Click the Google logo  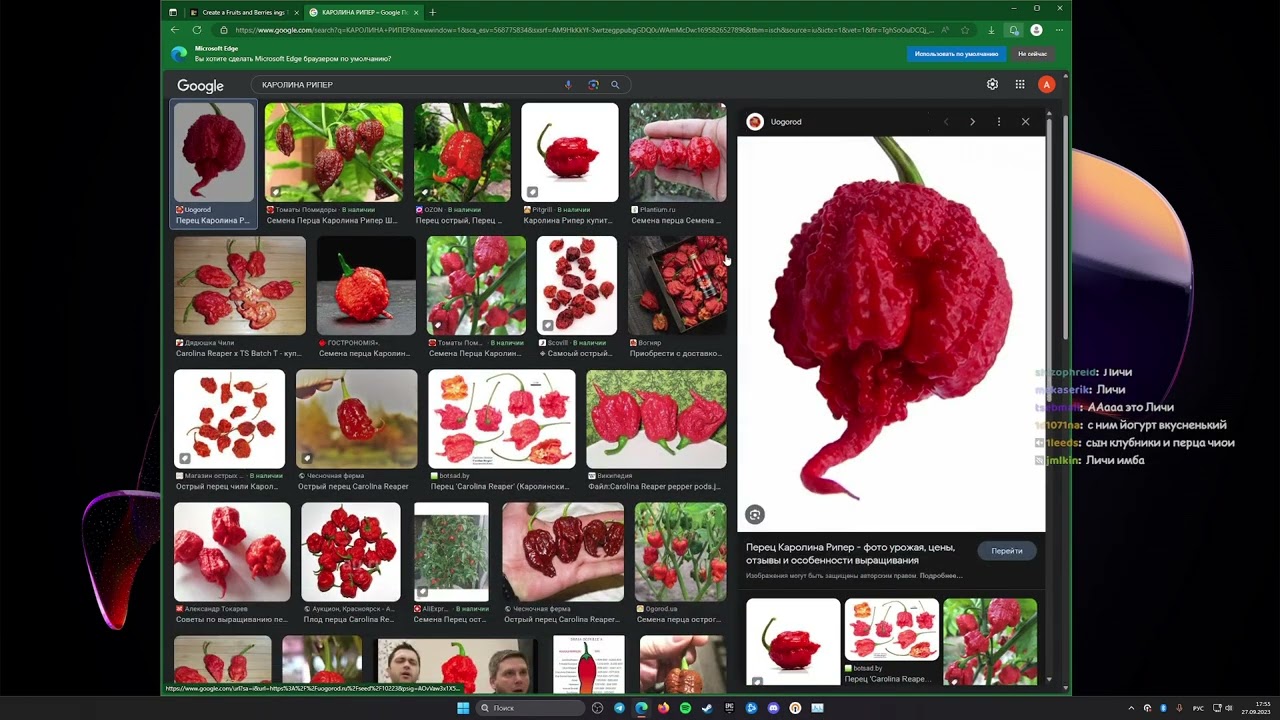[200, 86]
